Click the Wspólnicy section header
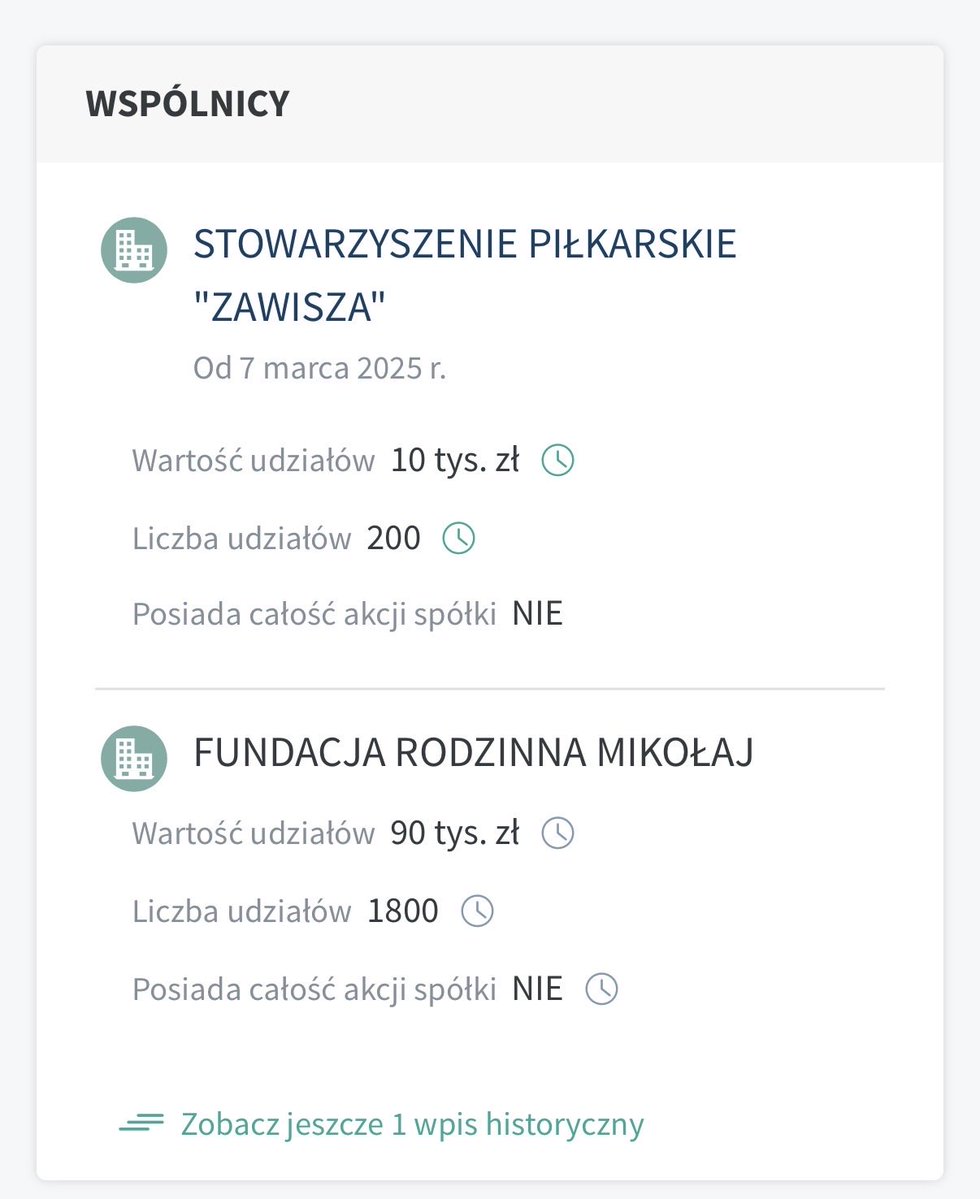This screenshot has width=980, height=1199. tap(187, 103)
